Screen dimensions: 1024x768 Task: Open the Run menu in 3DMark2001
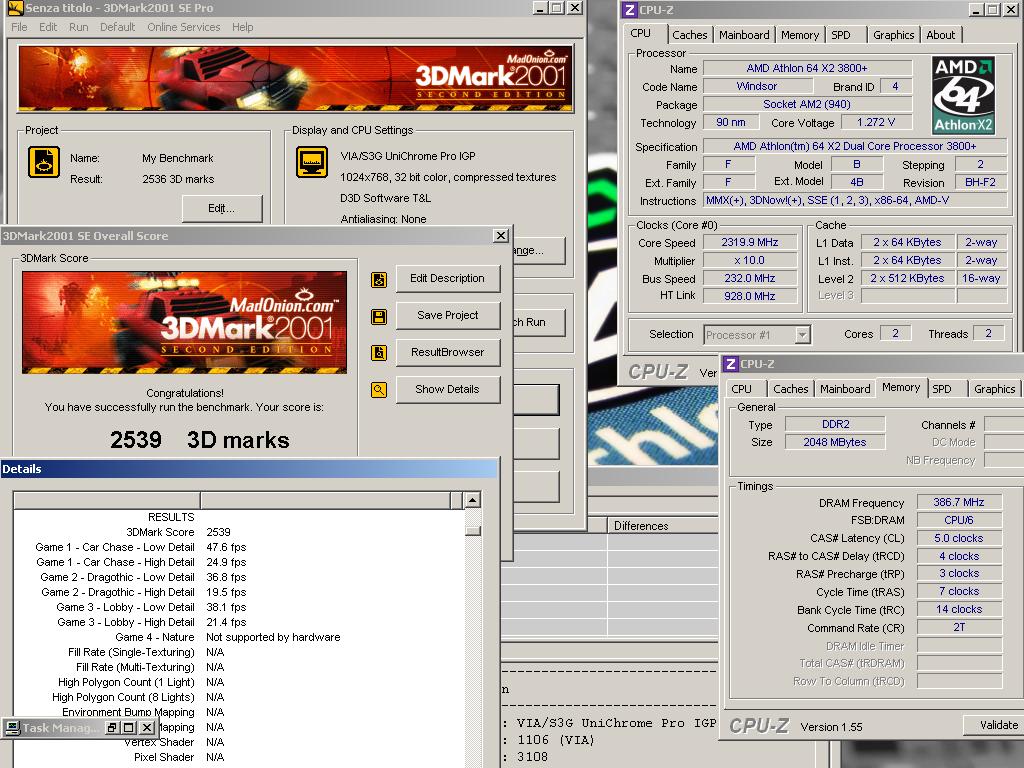[x=78, y=27]
